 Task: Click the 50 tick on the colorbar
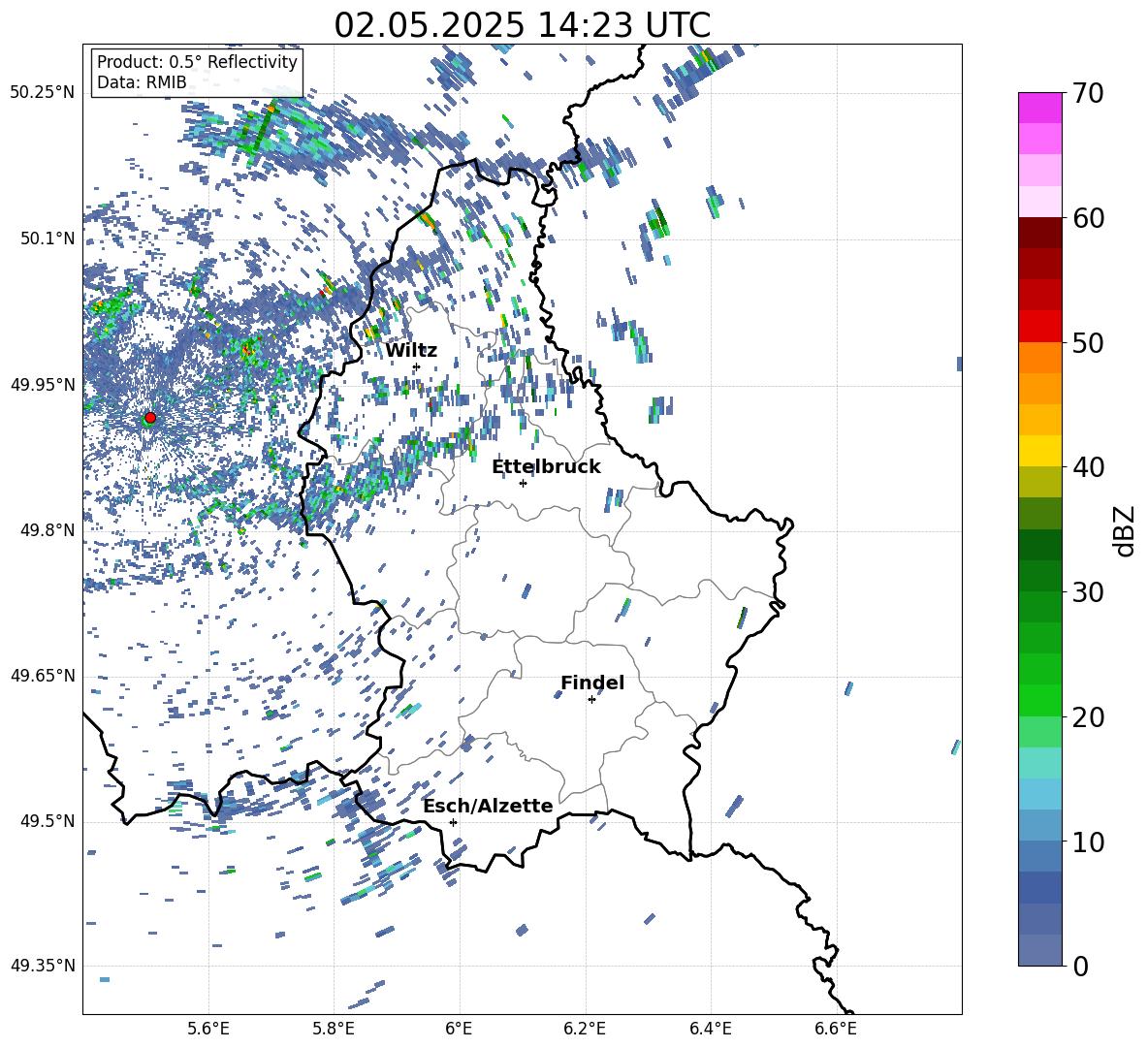pyautogui.click(x=1087, y=342)
